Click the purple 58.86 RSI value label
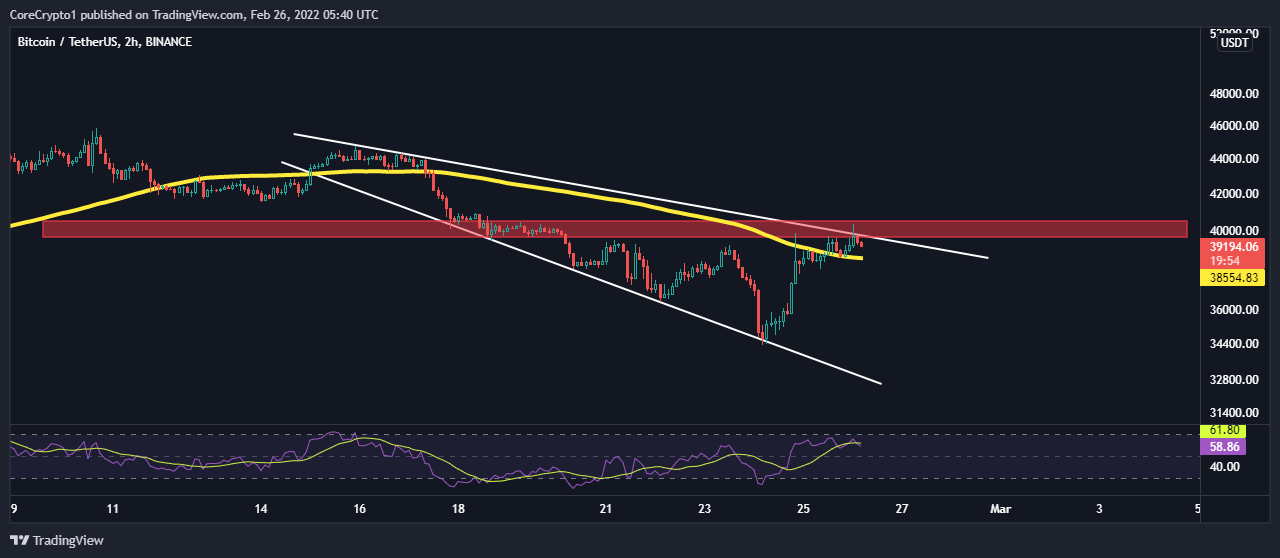 (x=1225, y=447)
